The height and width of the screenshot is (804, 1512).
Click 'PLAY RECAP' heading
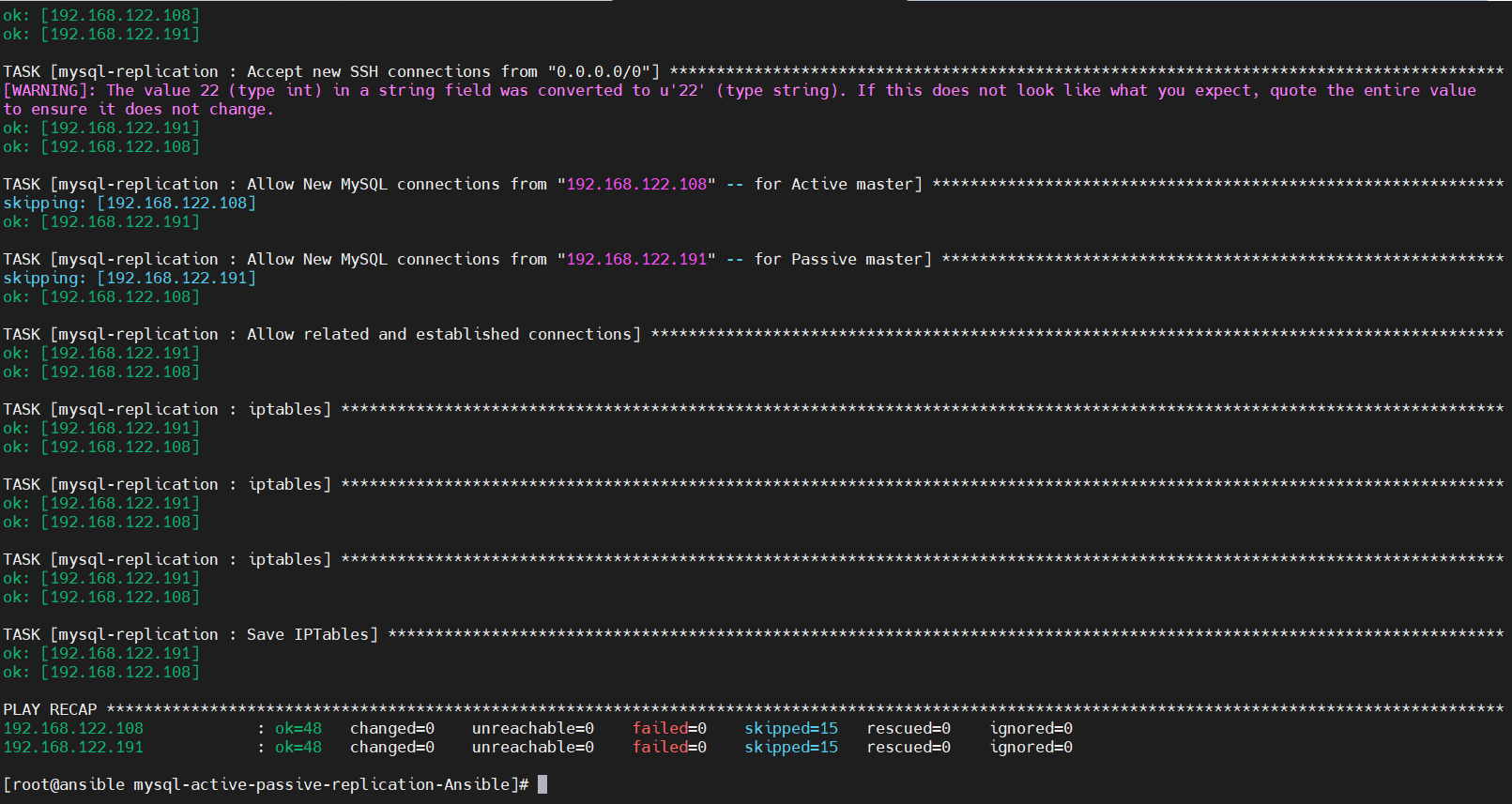tap(50, 709)
